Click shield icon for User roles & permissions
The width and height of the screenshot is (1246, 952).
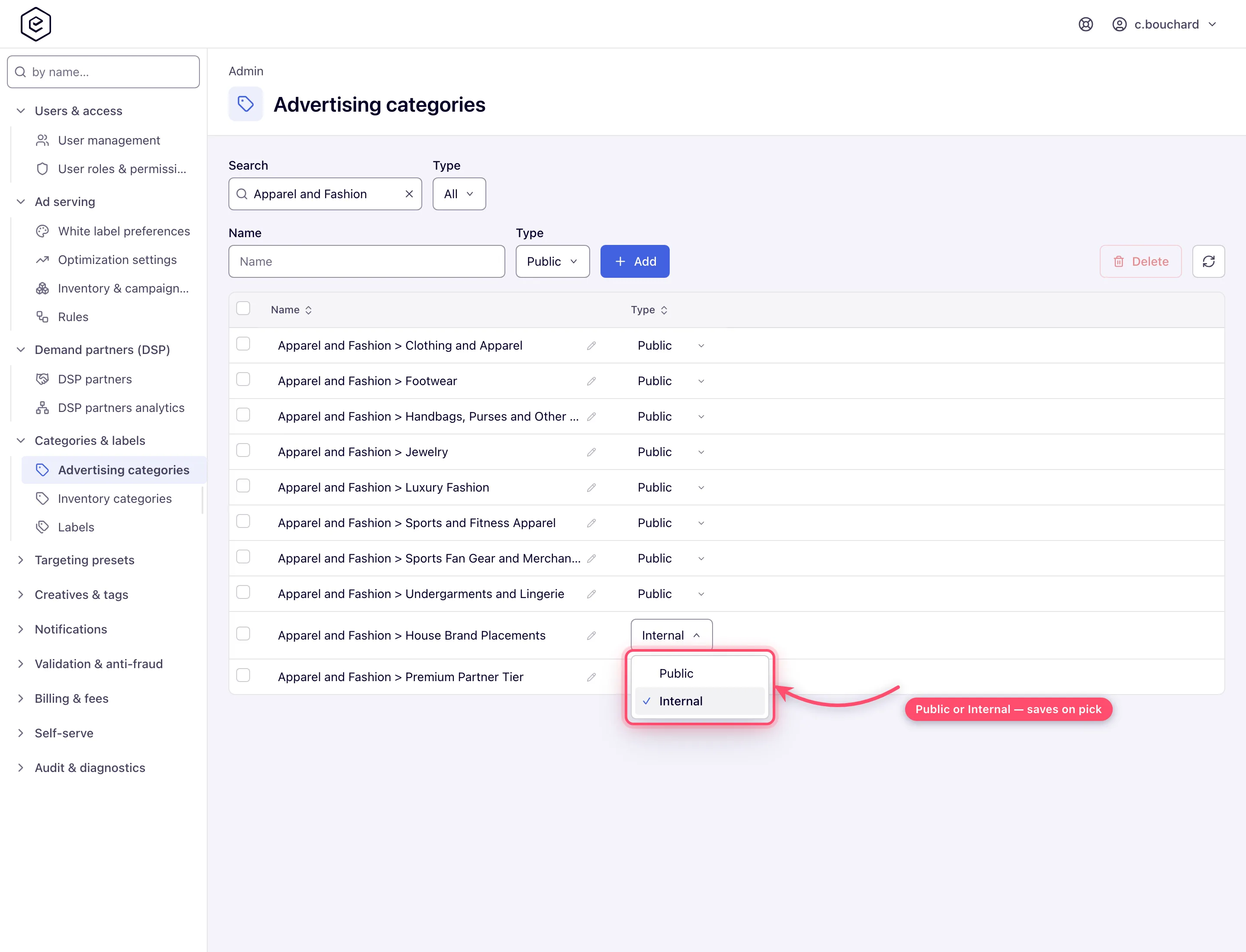(x=42, y=169)
